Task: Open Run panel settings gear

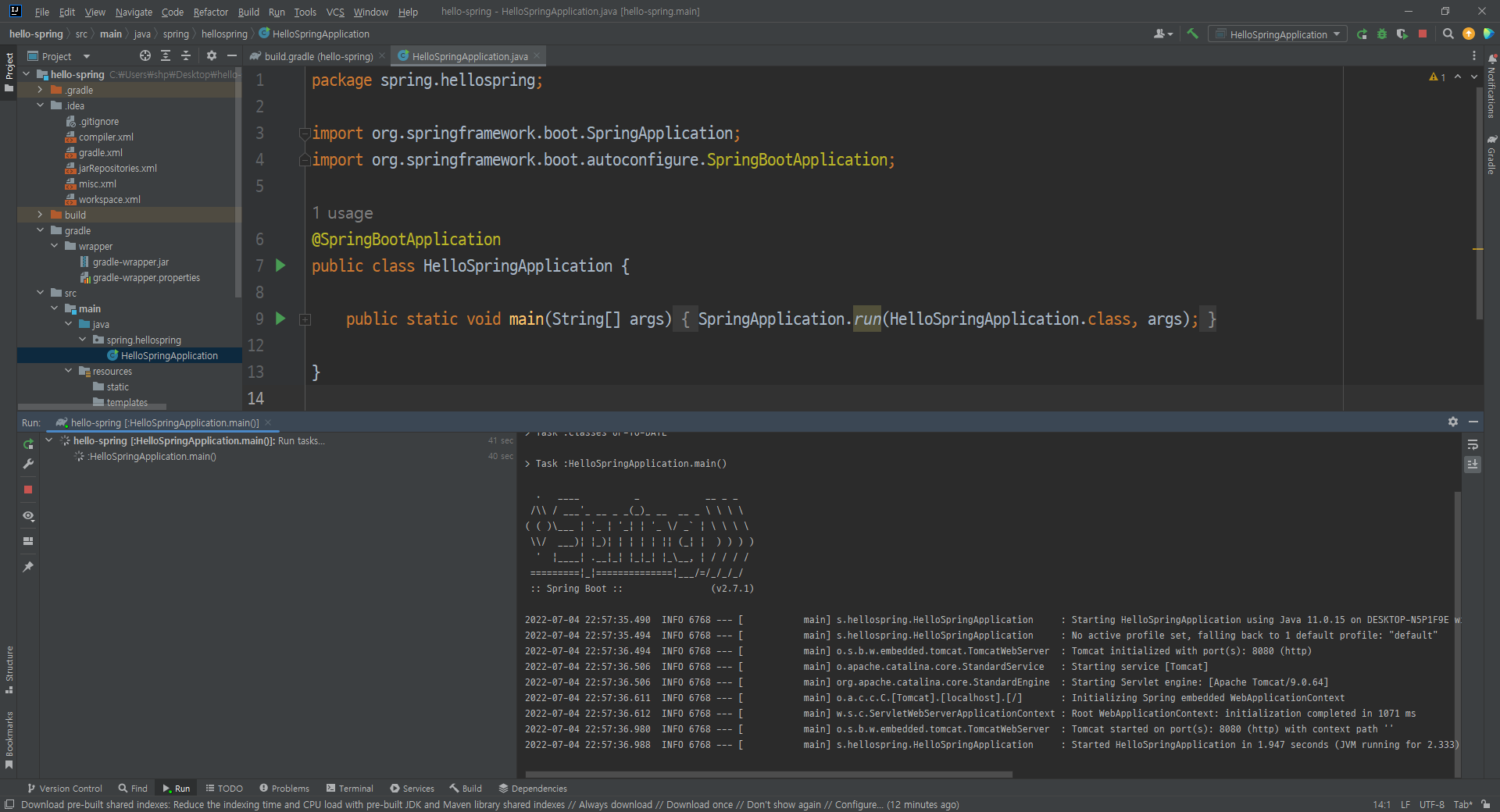Action: pyautogui.click(x=1452, y=422)
